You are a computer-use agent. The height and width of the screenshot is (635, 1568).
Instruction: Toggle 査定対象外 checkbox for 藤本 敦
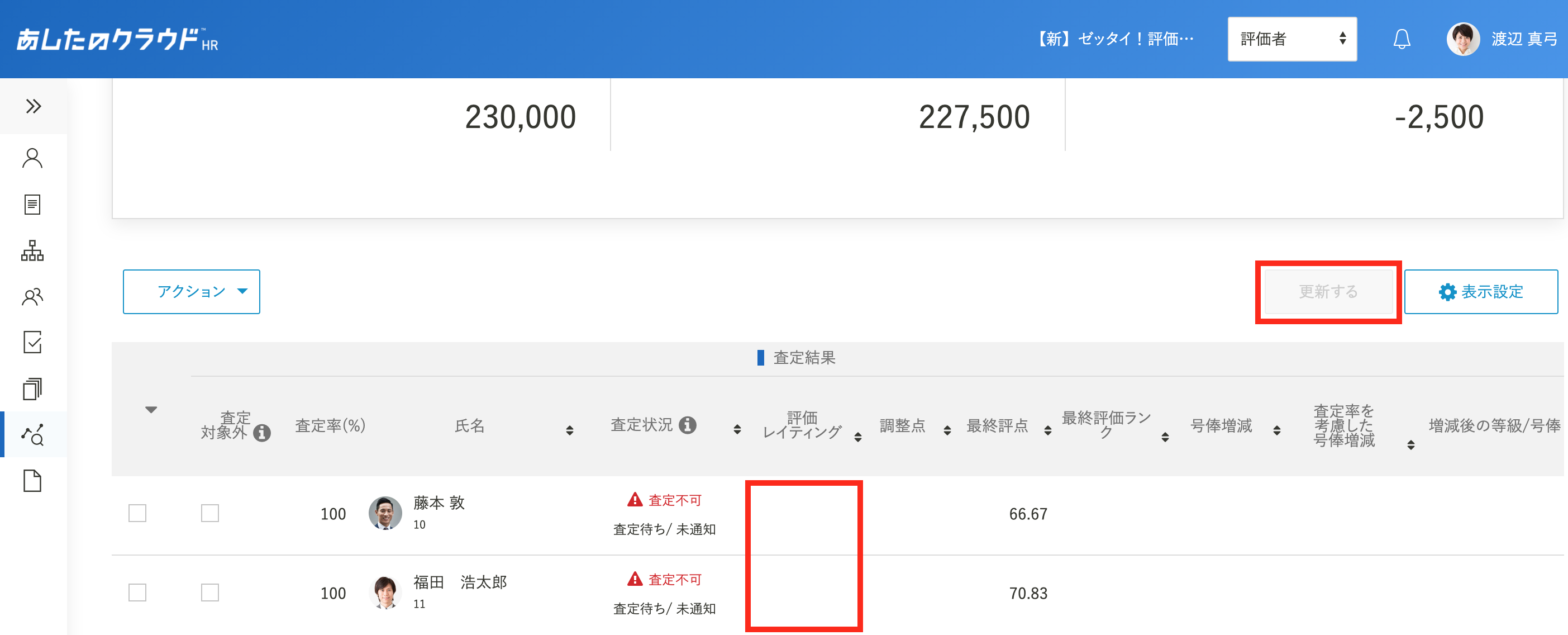pyautogui.click(x=210, y=513)
